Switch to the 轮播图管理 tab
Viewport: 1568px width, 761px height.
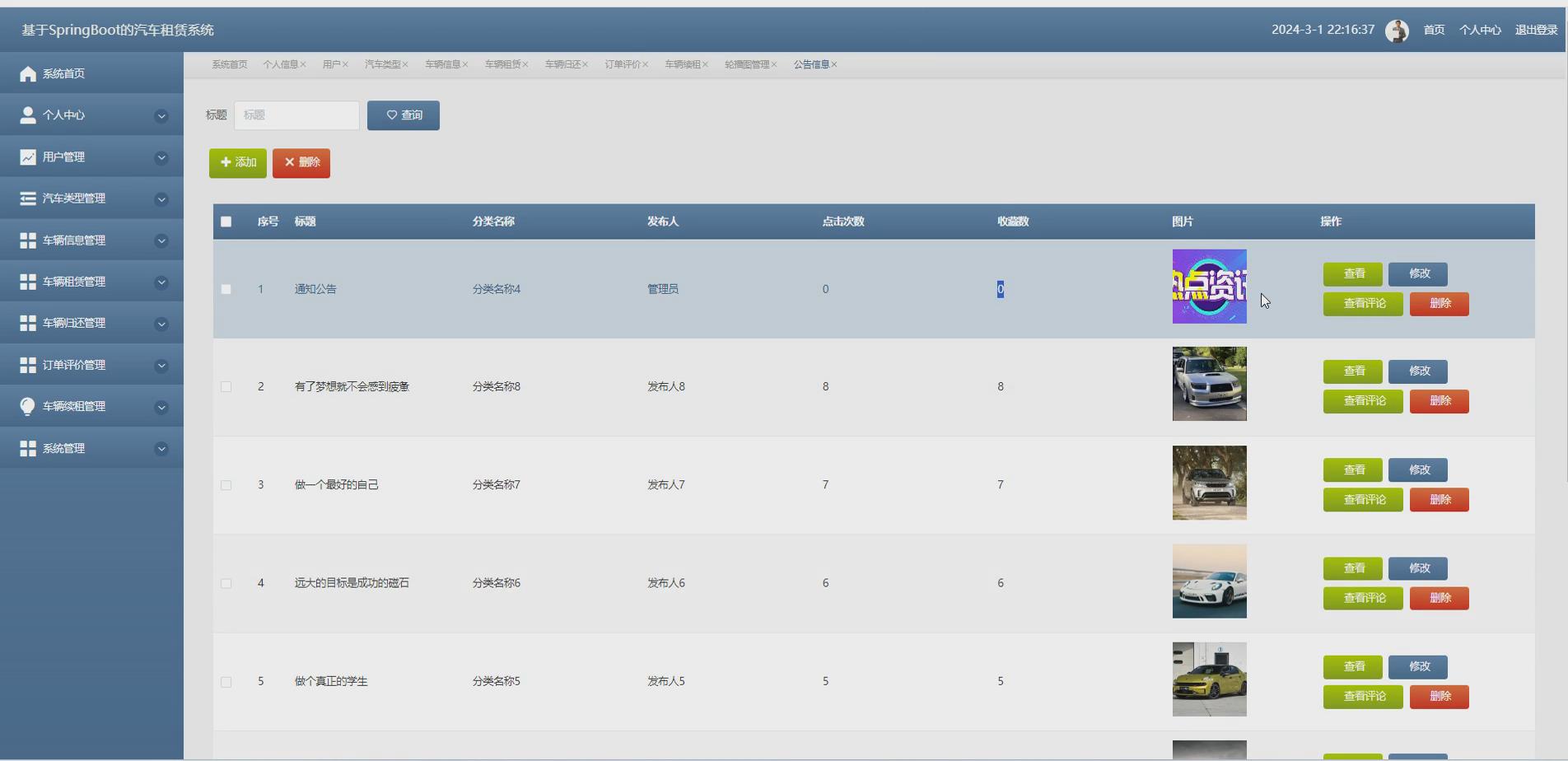[x=747, y=64]
